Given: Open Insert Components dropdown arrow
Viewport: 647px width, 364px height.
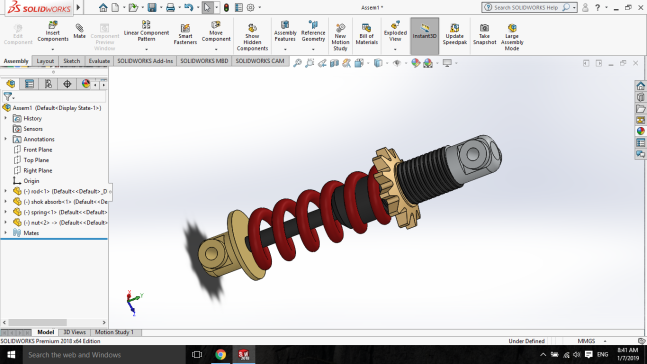Looking at the screenshot, I should coord(53,49).
